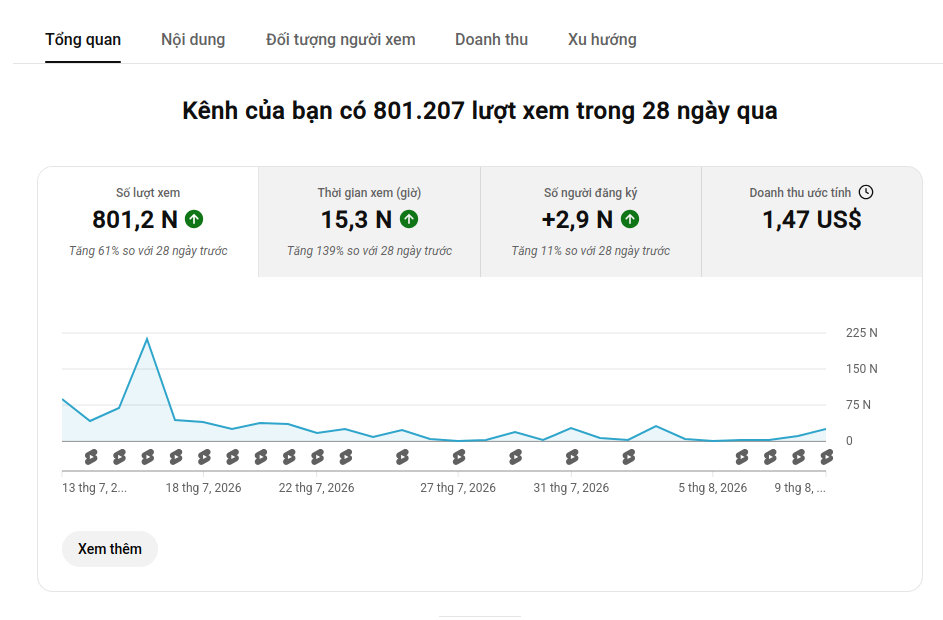Click the Shorts marker above 18 thg 7, 2026
The image size is (943, 620).
[204, 458]
